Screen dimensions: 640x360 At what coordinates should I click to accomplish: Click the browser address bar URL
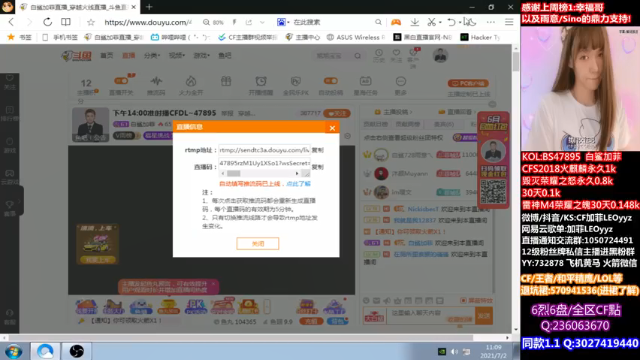[148, 22]
